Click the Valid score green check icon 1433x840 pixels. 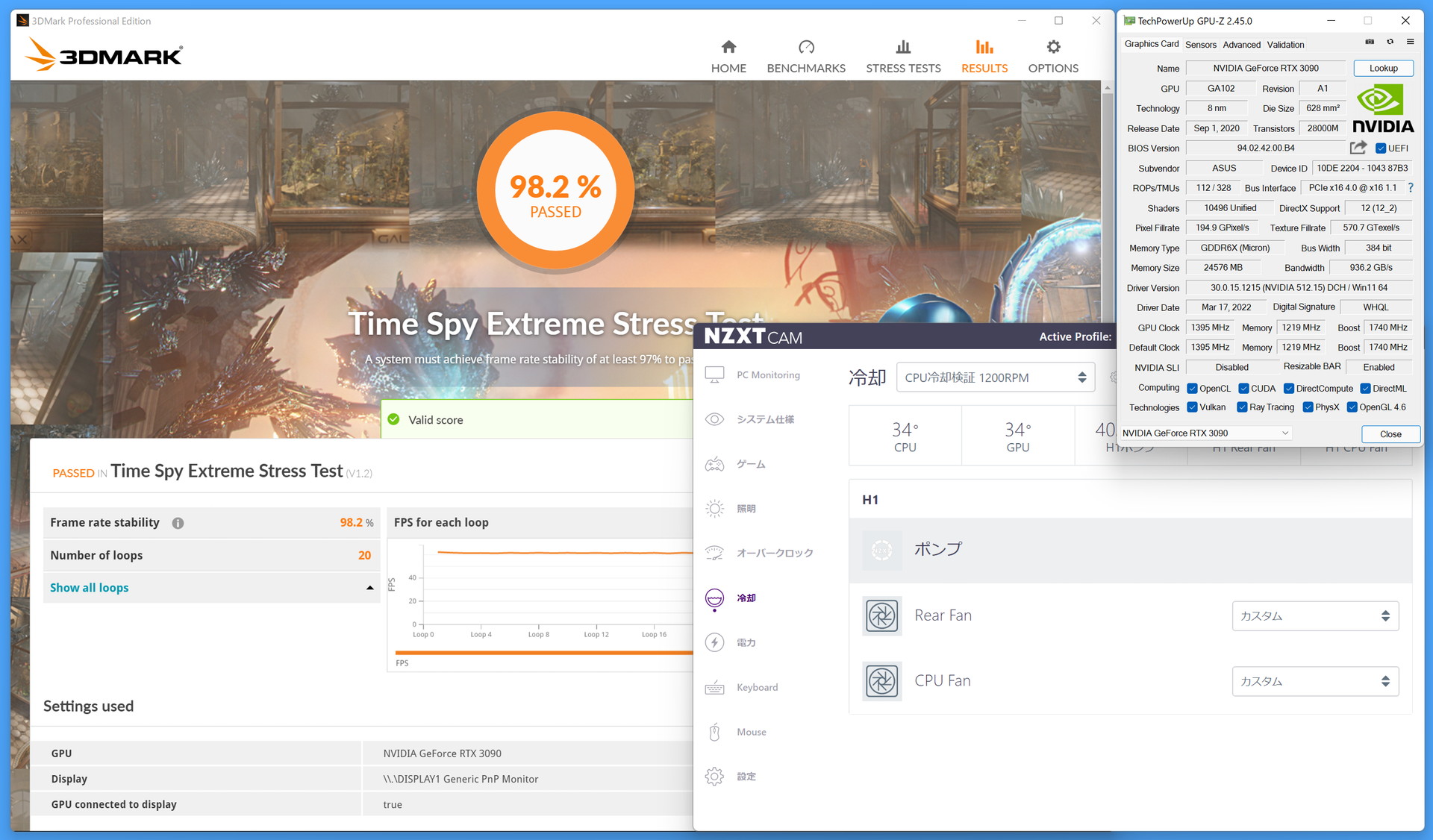(x=393, y=419)
